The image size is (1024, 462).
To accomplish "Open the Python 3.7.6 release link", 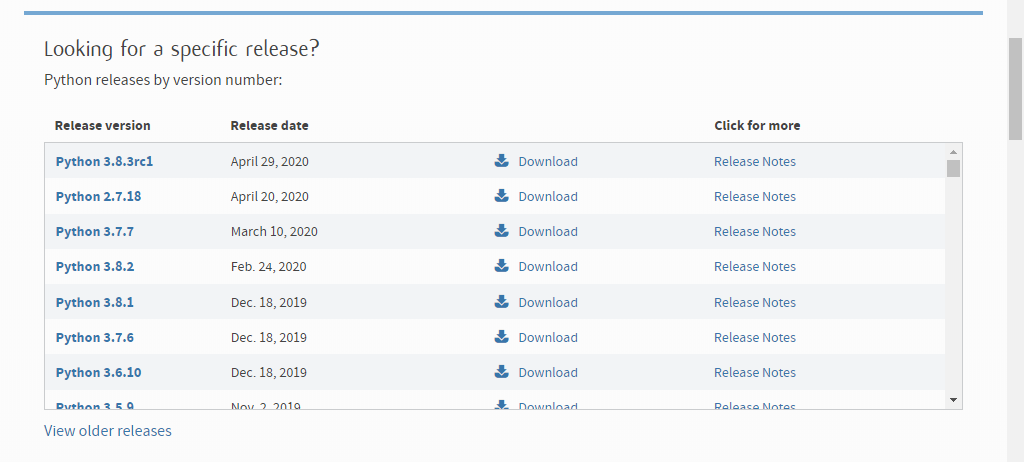I will (95, 338).
